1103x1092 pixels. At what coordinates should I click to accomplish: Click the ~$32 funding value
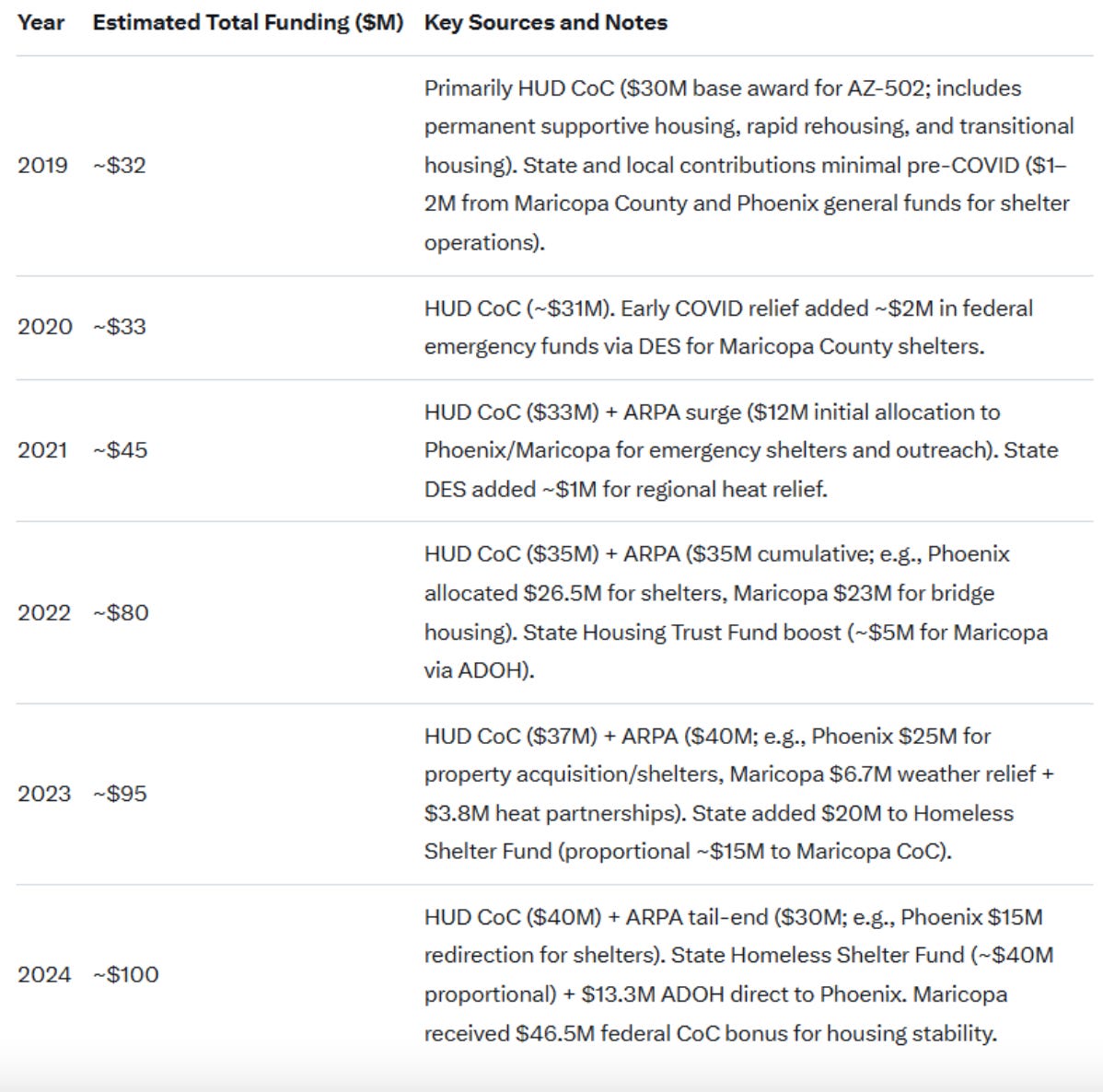click(x=120, y=166)
